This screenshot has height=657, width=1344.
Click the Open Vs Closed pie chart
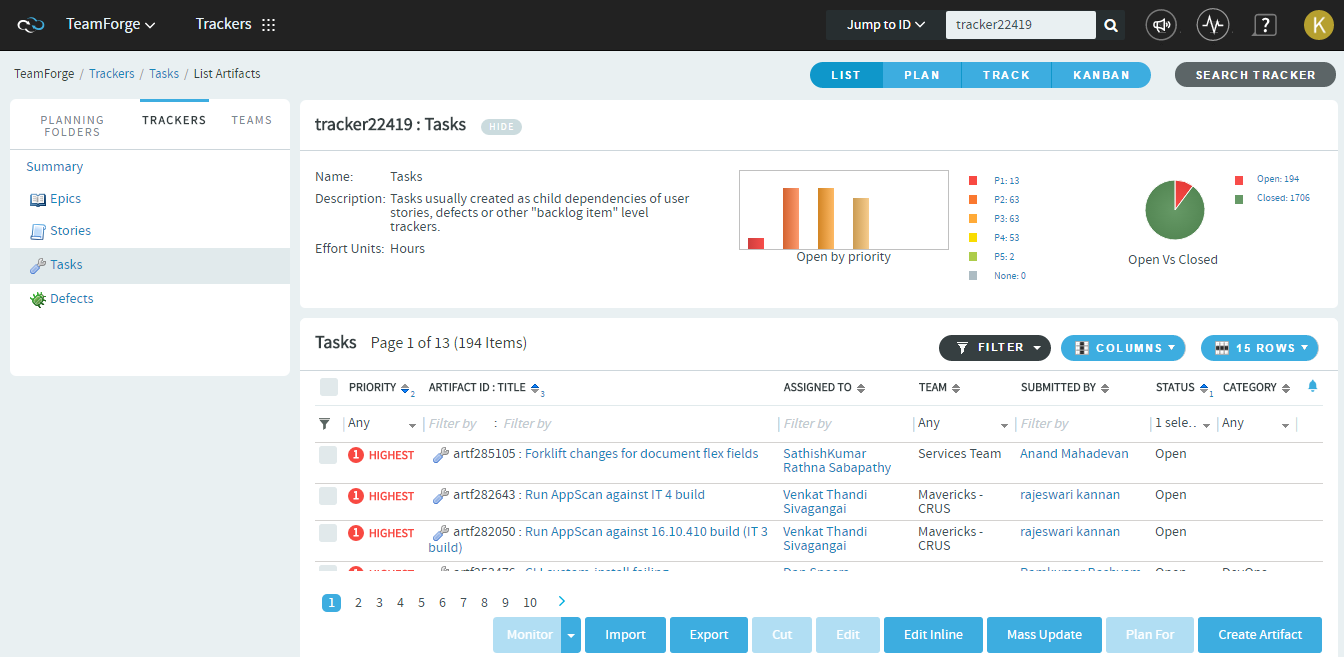pos(1174,210)
